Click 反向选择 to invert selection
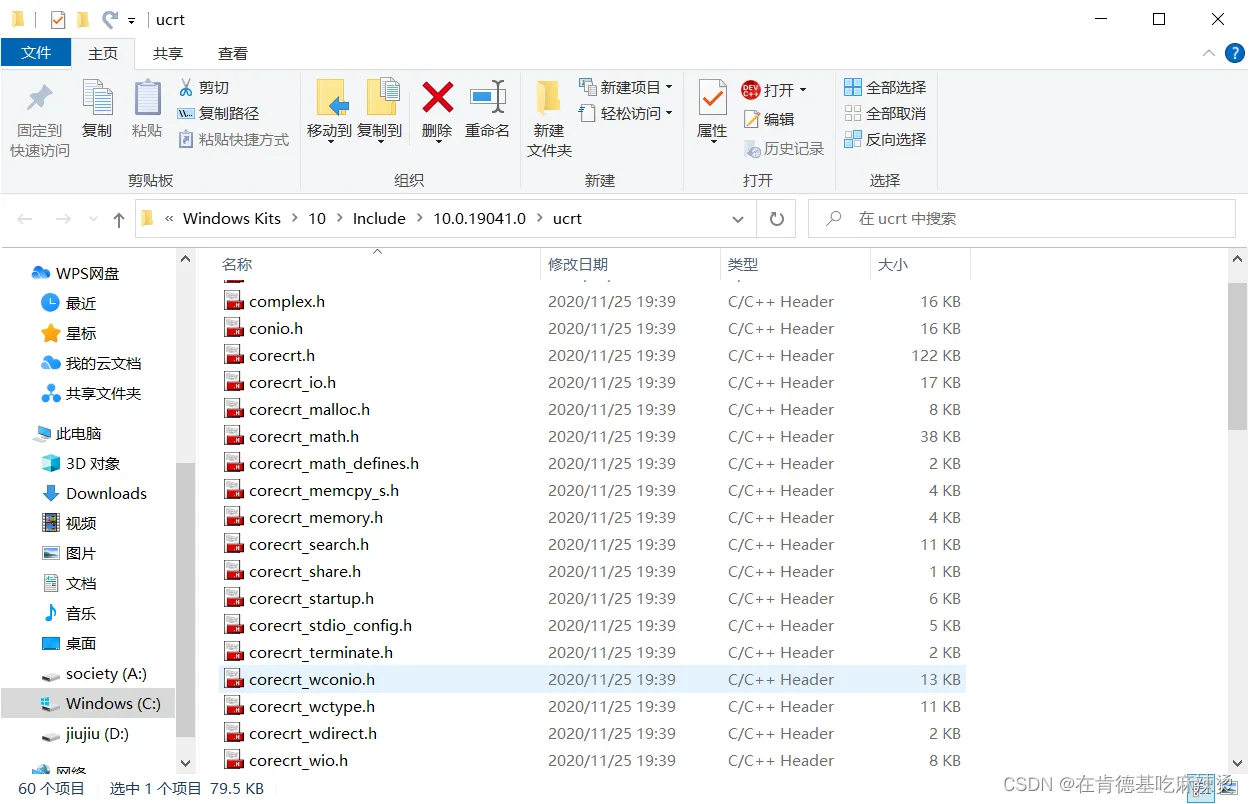Viewport: 1249px width, 804px height. tap(884, 139)
